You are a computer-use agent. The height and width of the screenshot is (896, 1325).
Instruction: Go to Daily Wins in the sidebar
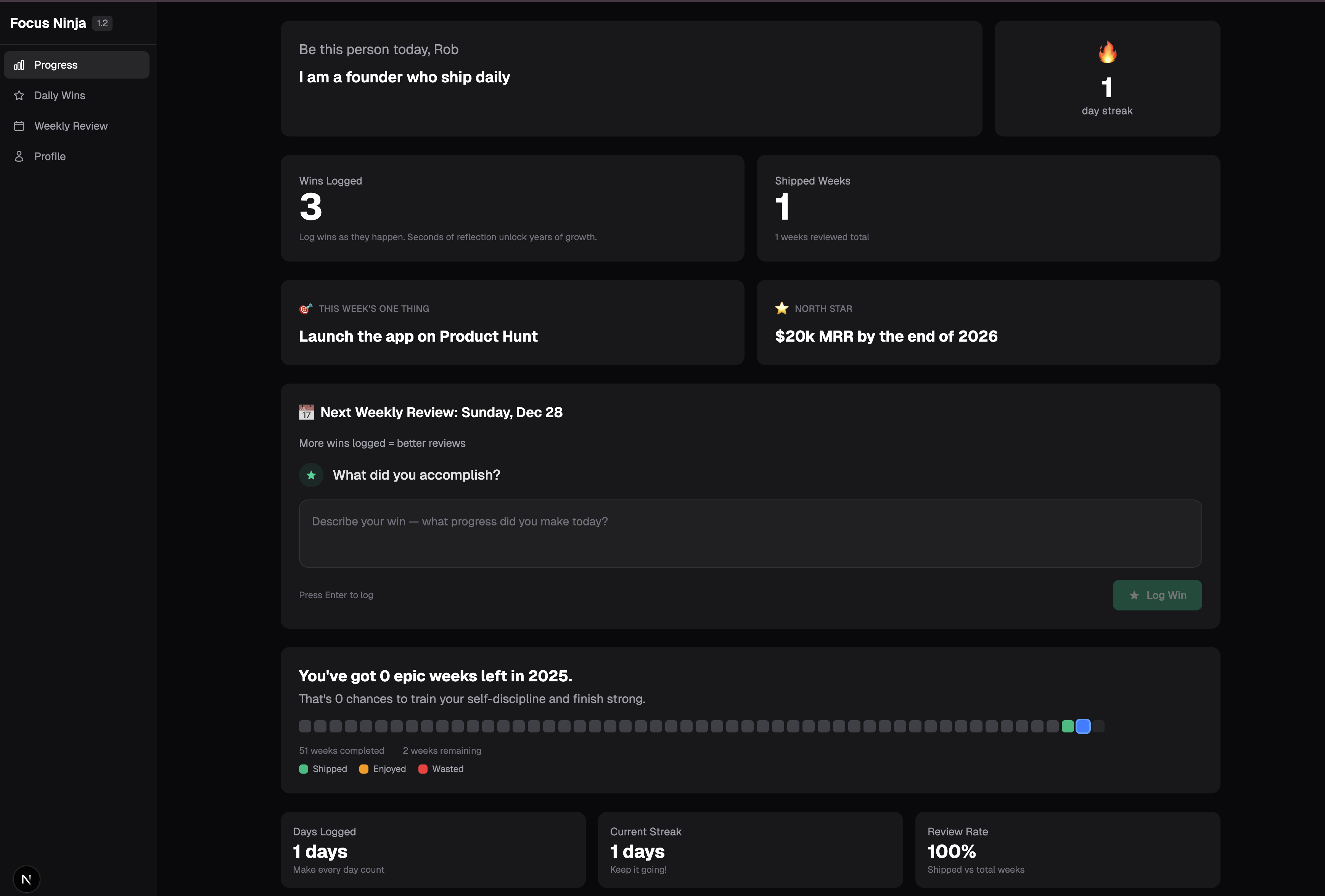click(x=59, y=95)
